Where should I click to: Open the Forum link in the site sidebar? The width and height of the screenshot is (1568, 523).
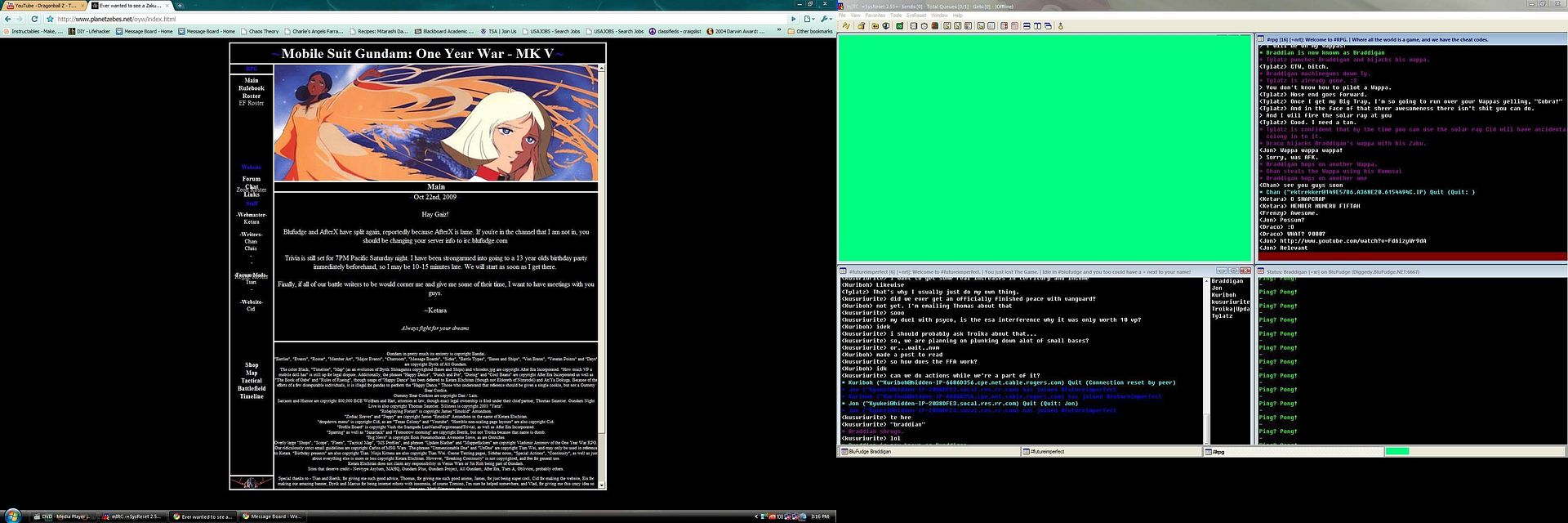click(x=252, y=179)
